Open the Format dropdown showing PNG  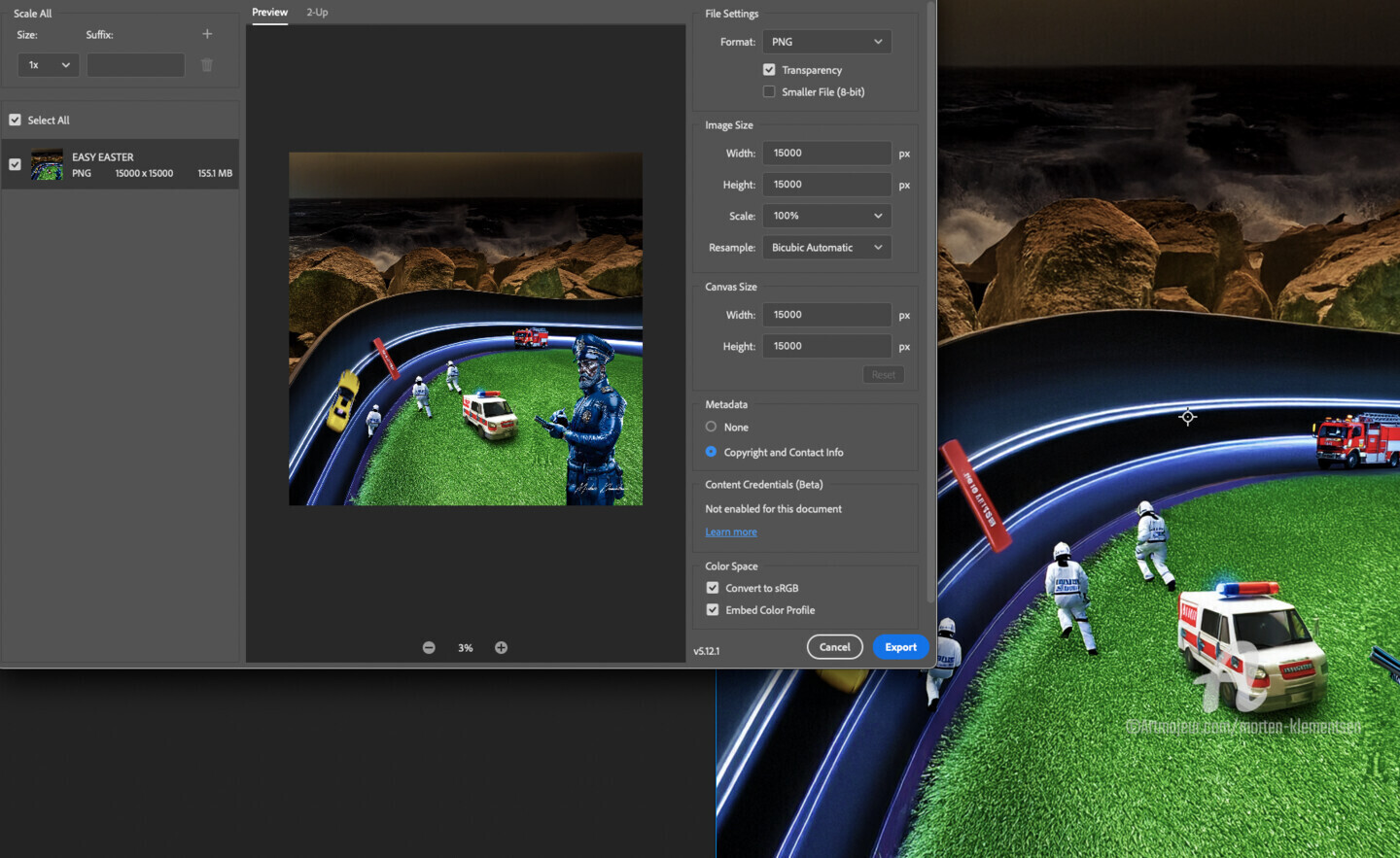click(826, 42)
